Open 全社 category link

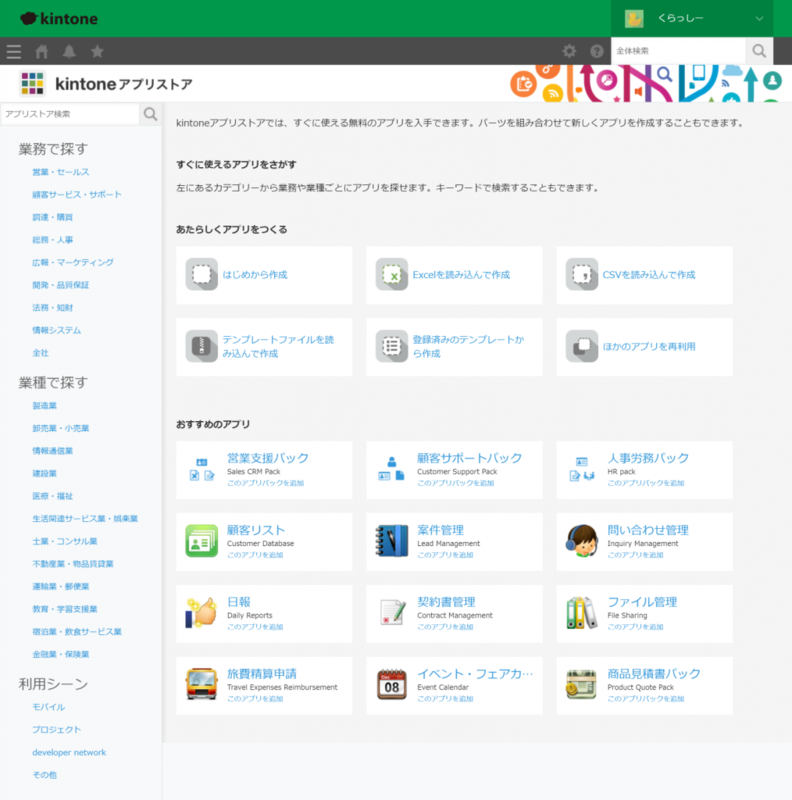click(x=40, y=353)
